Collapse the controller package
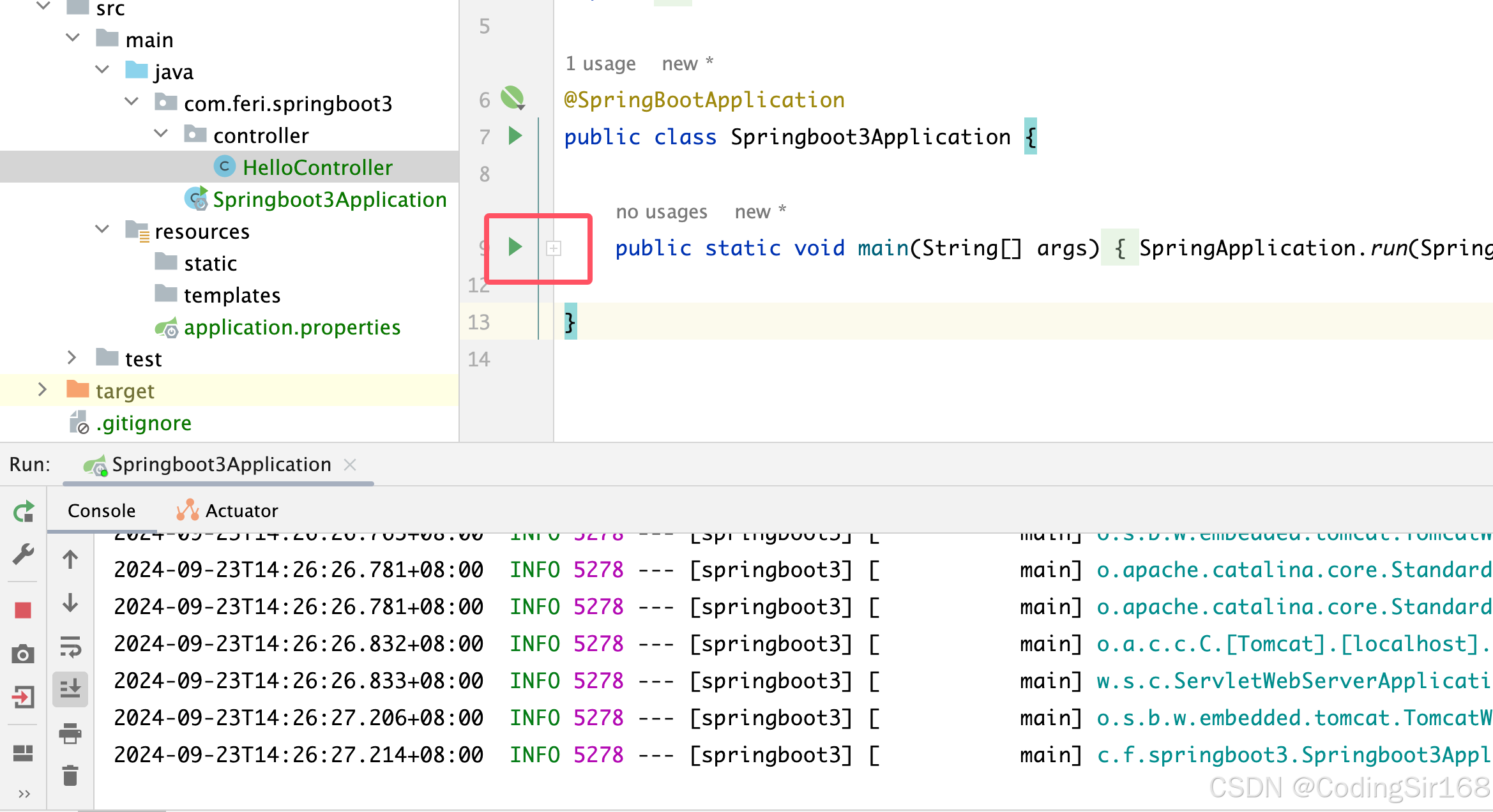The image size is (1493, 812). [x=161, y=134]
